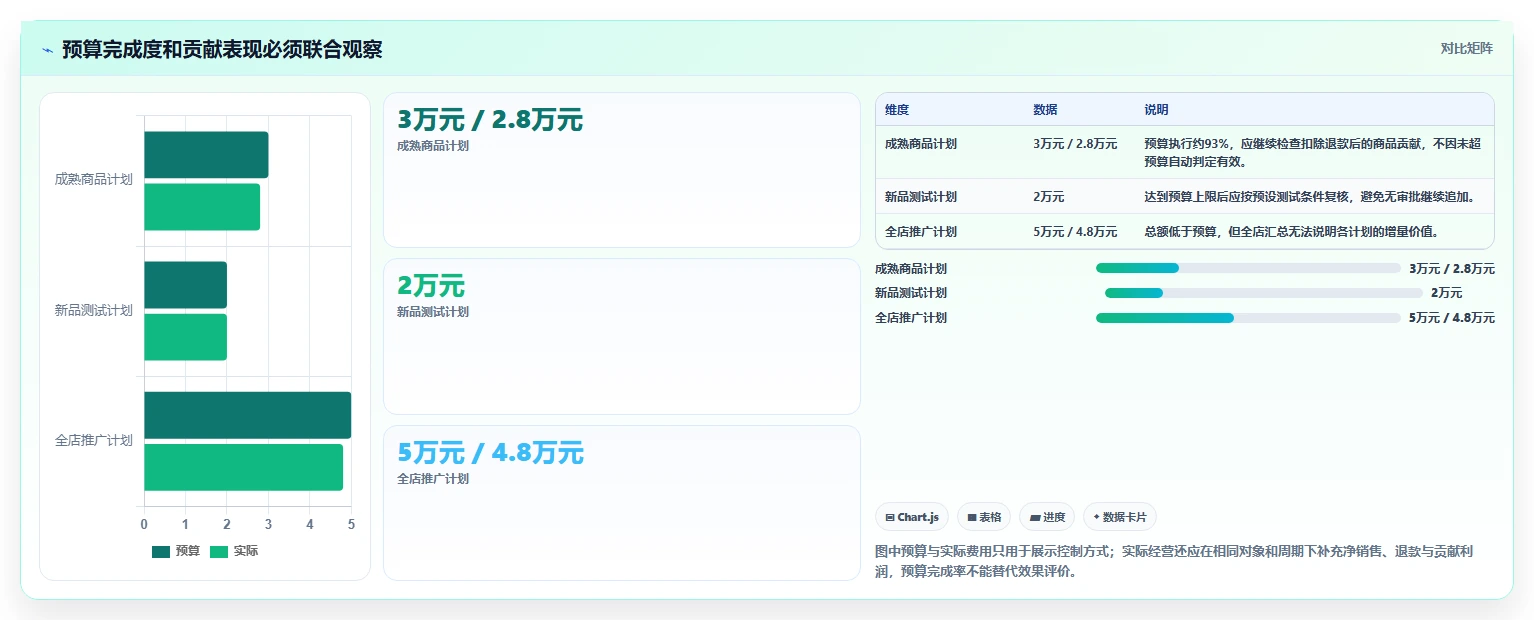Click the Chart.js chip
This screenshot has height=620, width=1534.
[911, 517]
